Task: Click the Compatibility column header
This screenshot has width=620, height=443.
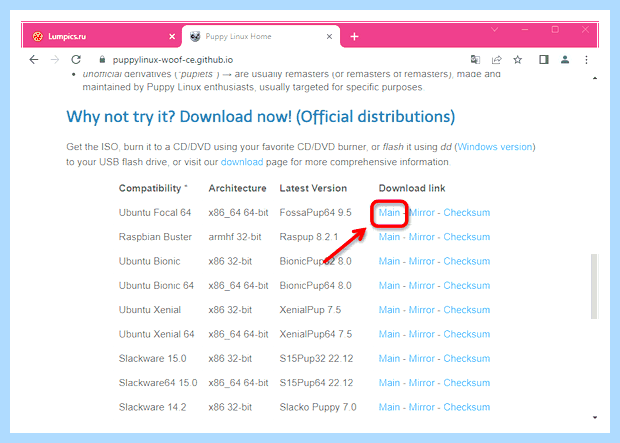Action: click(153, 189)
